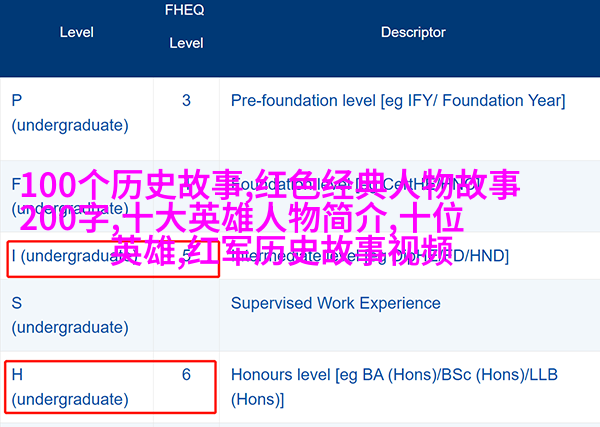Click the Descriptor column header
600x427 pixels.
(x=413, y=32)
